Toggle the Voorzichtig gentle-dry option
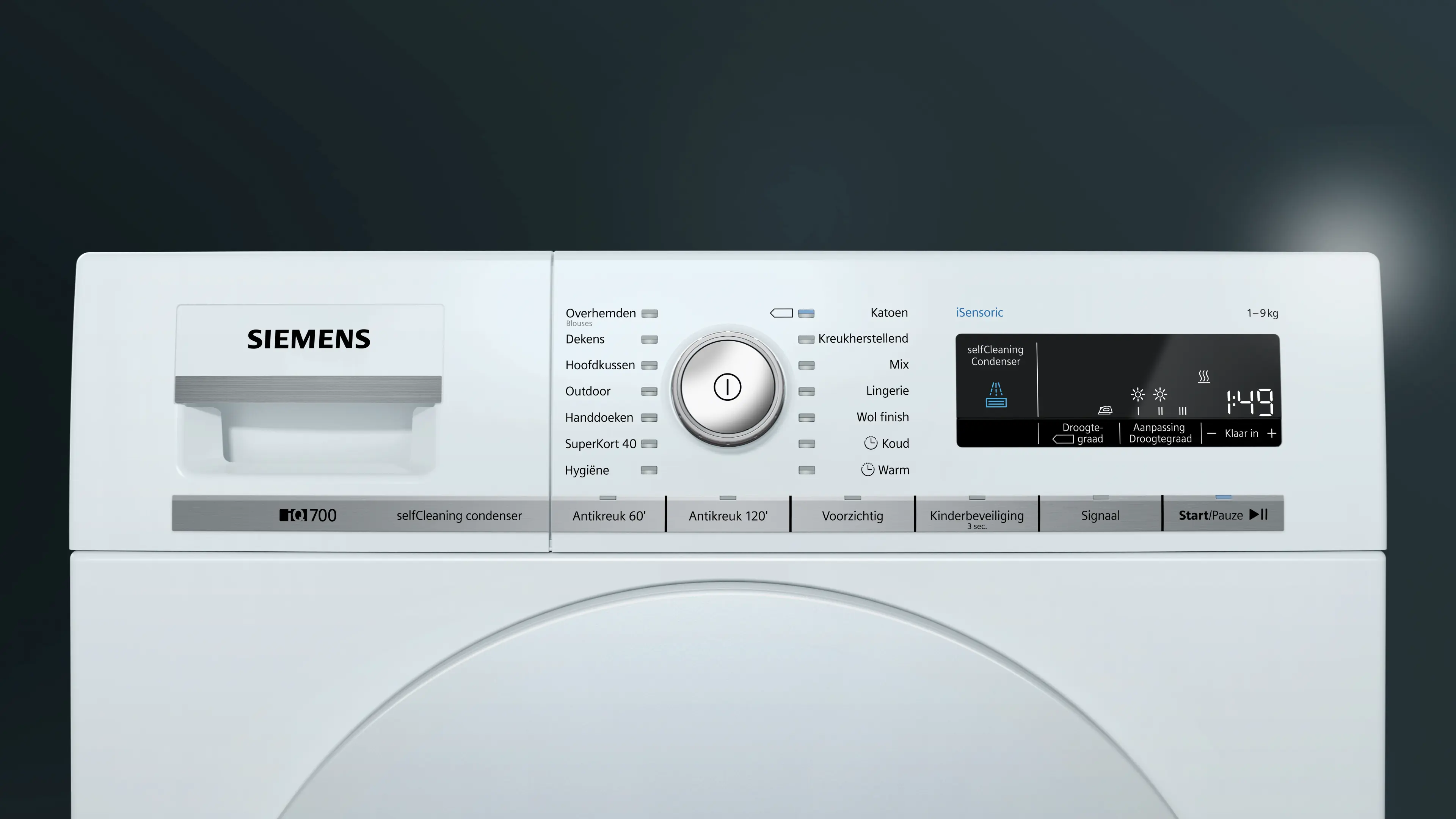This screenshot has height=819, width=1456. click(x=852, y=515)
